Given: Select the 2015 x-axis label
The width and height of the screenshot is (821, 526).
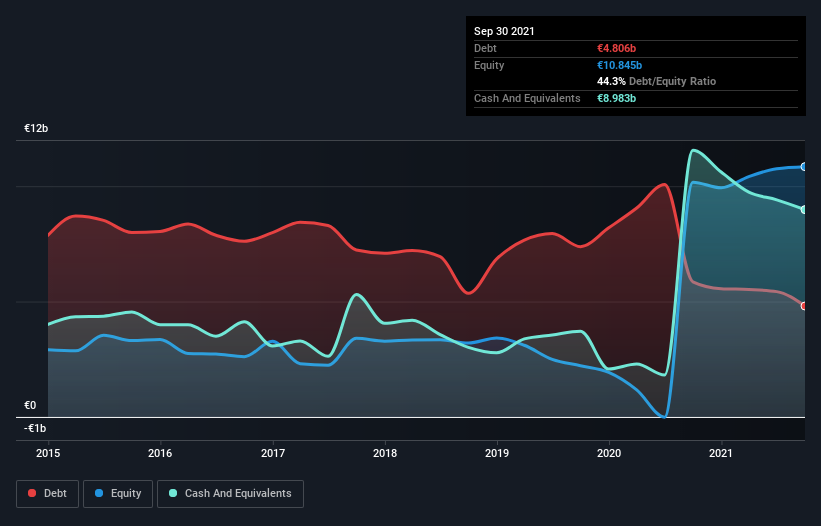Looking at the screenshot, I should tap(48, 453).
